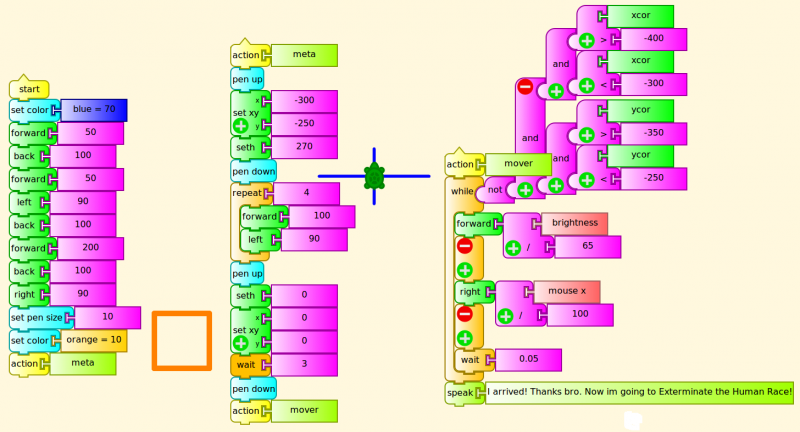Click green plus on mouse x divide block
The image size is (800, 432).
click(x=505, y=316)
